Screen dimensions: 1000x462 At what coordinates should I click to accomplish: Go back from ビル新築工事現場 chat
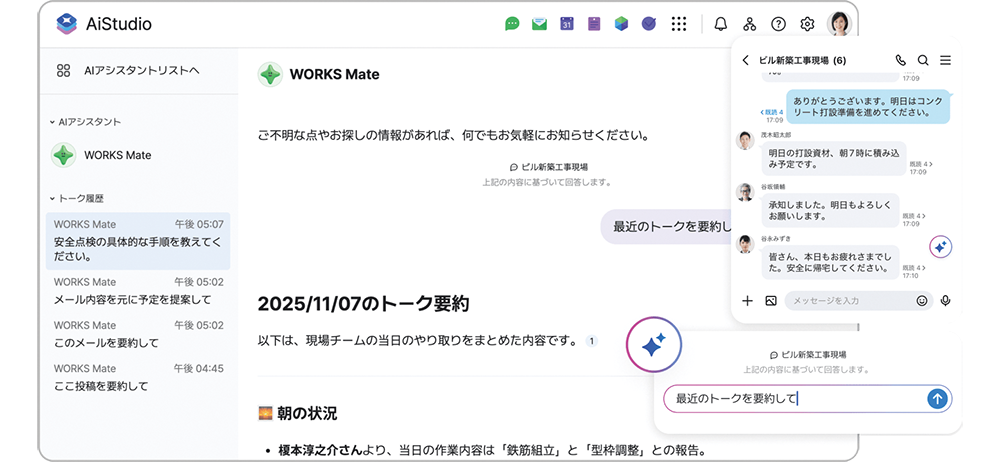point(746,61)
